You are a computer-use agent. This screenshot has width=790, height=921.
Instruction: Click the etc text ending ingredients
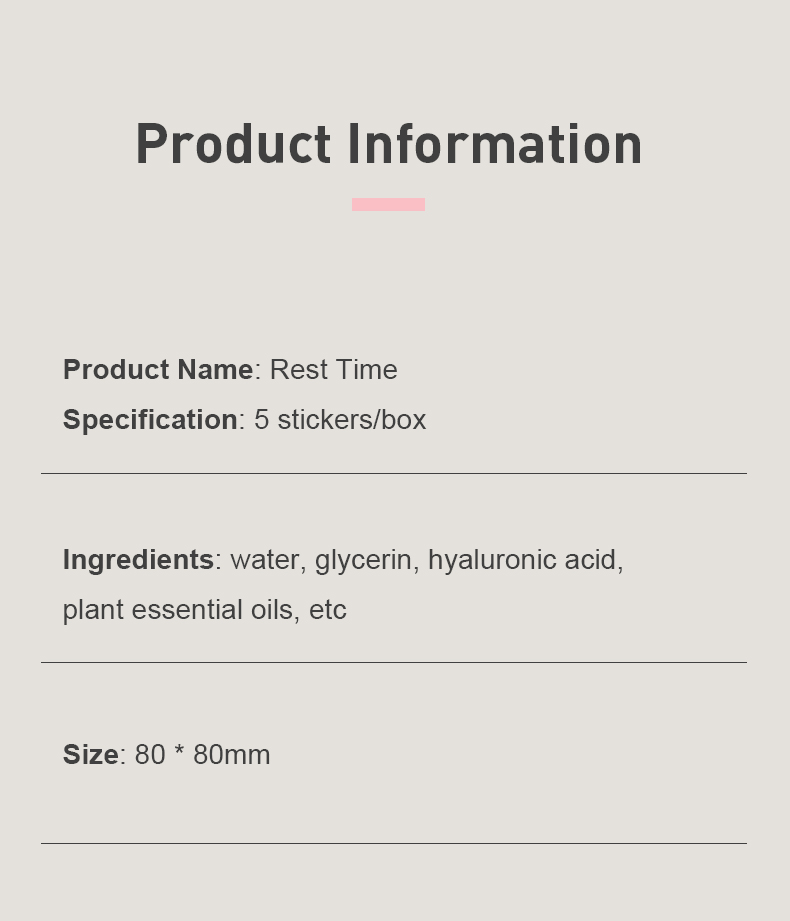click(328, 610)
